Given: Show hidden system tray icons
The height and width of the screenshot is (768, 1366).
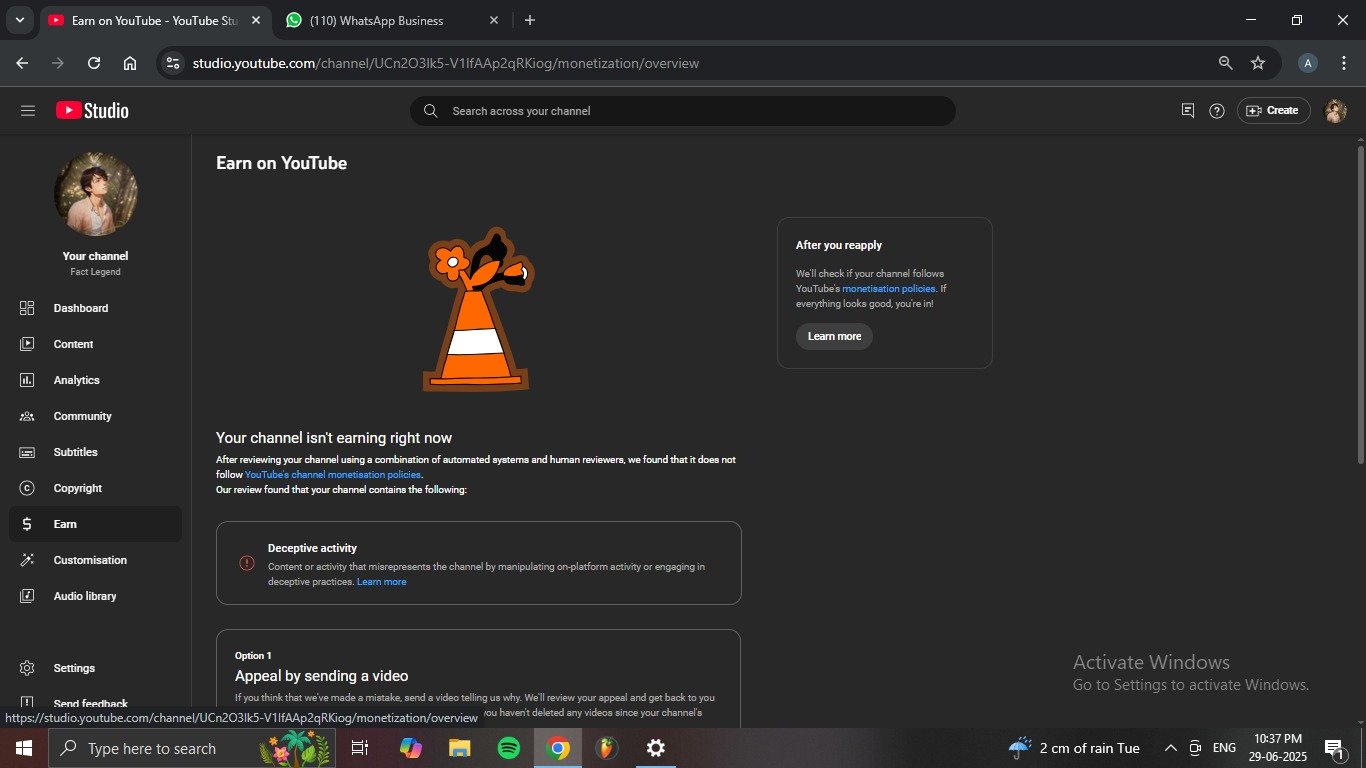Looking at the screenshot, I should pyautogui.click(x=1170, y=748).
